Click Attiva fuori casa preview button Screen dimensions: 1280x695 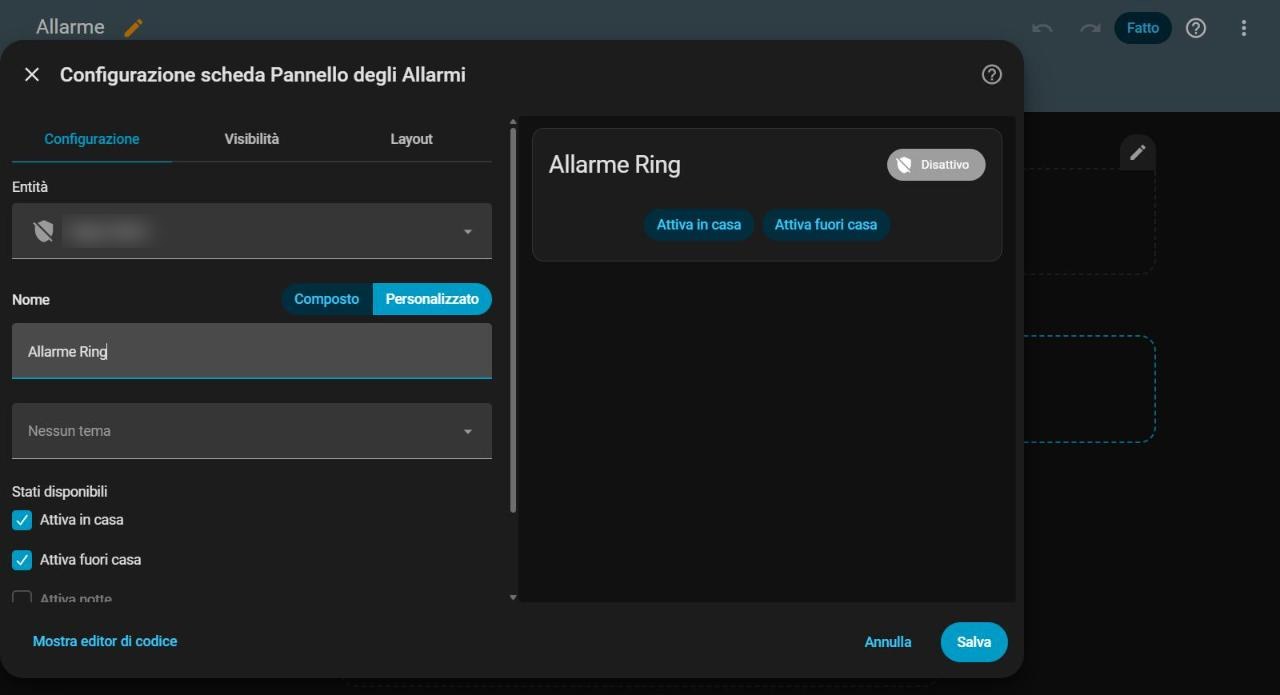pyautogui.click(x=826, y=225)
